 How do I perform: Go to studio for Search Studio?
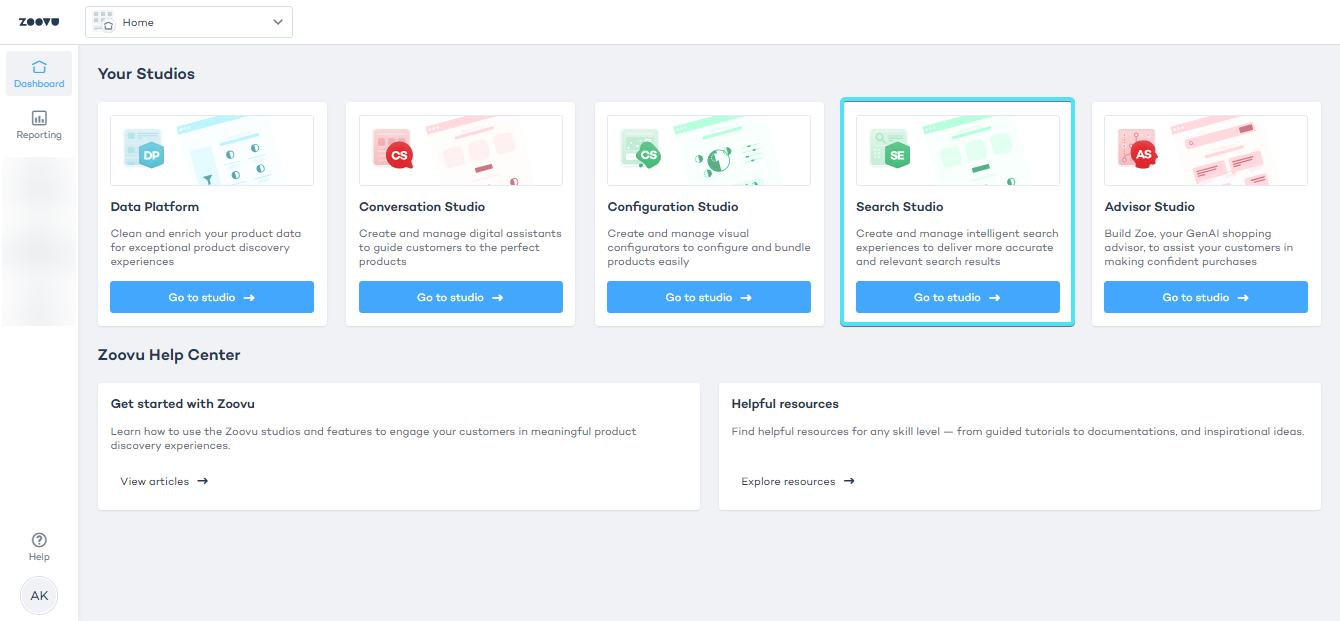click(958, 297)
